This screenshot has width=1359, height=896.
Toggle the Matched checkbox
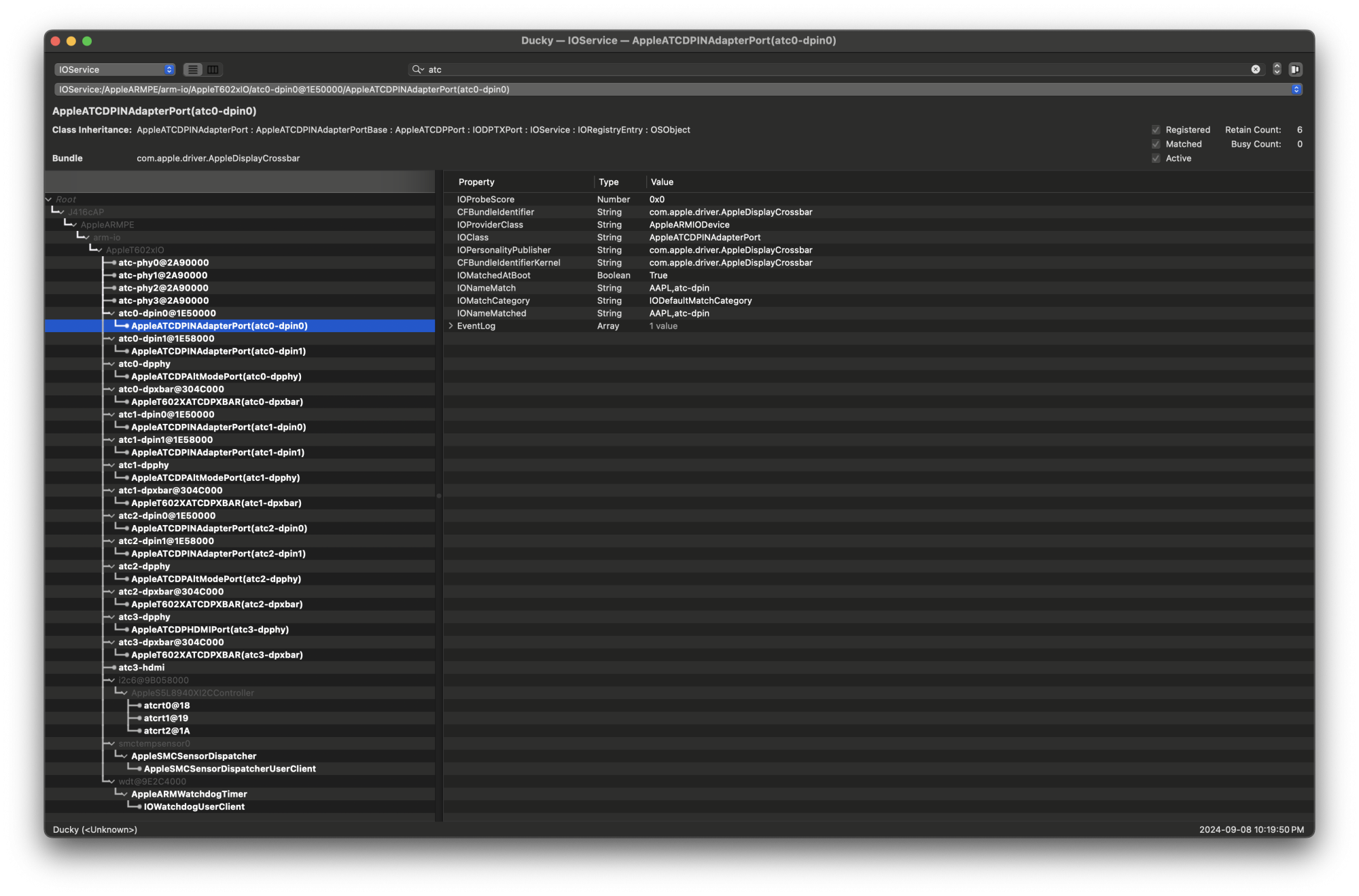coord(1156,143)
